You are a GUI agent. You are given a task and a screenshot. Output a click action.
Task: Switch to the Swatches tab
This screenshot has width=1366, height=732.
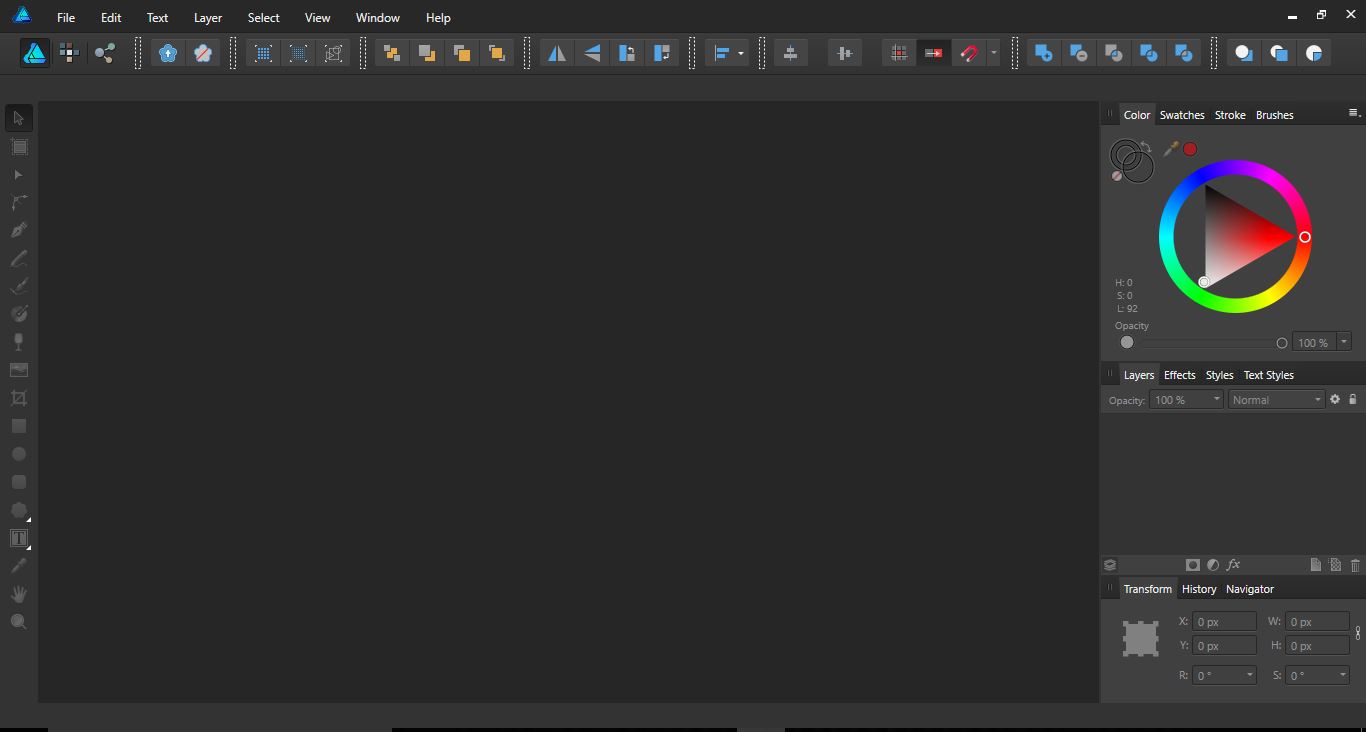pos(1182,114)
